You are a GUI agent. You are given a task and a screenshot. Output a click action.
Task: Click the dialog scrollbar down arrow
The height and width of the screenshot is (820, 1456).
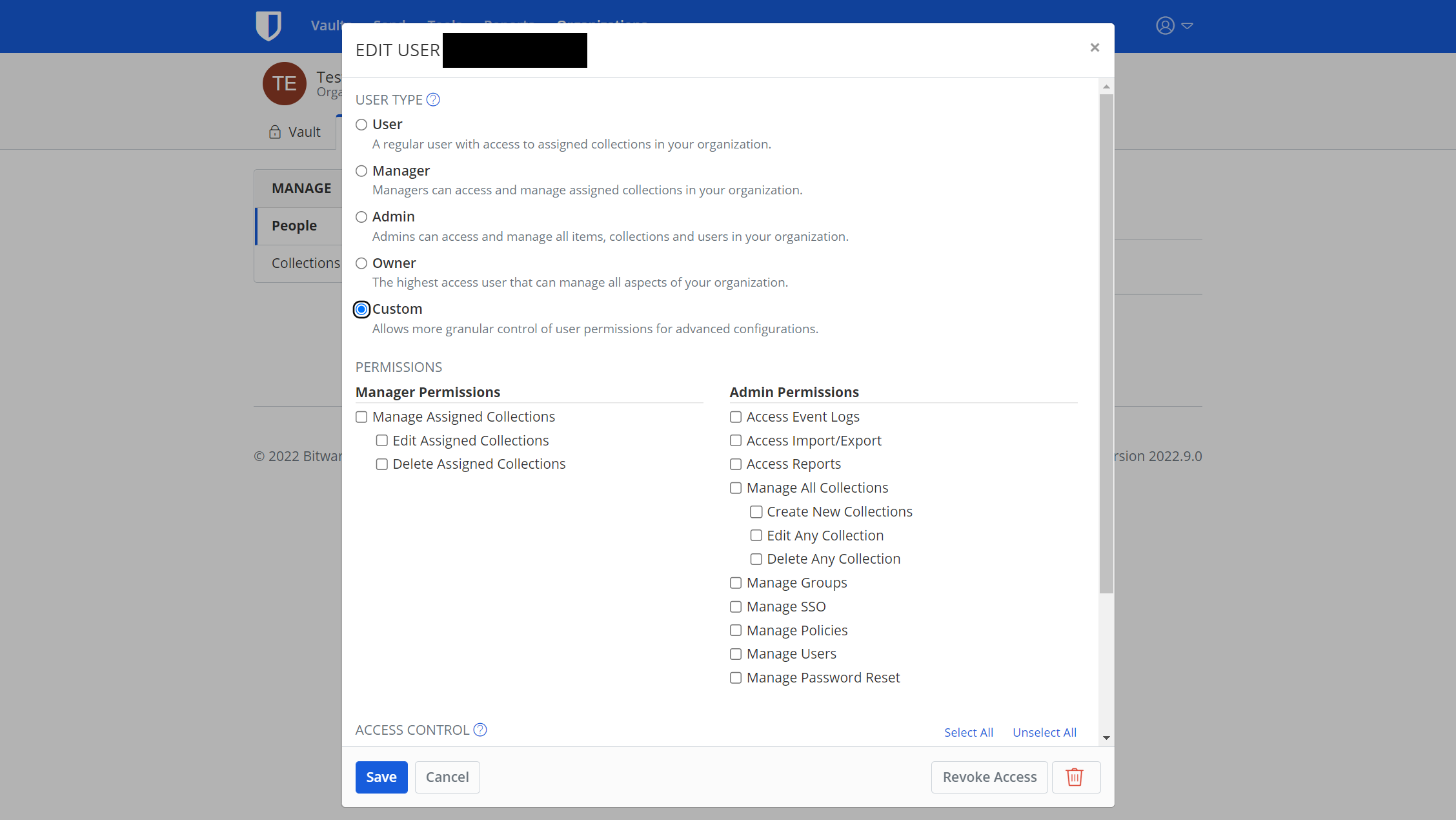click(1106, 737)
